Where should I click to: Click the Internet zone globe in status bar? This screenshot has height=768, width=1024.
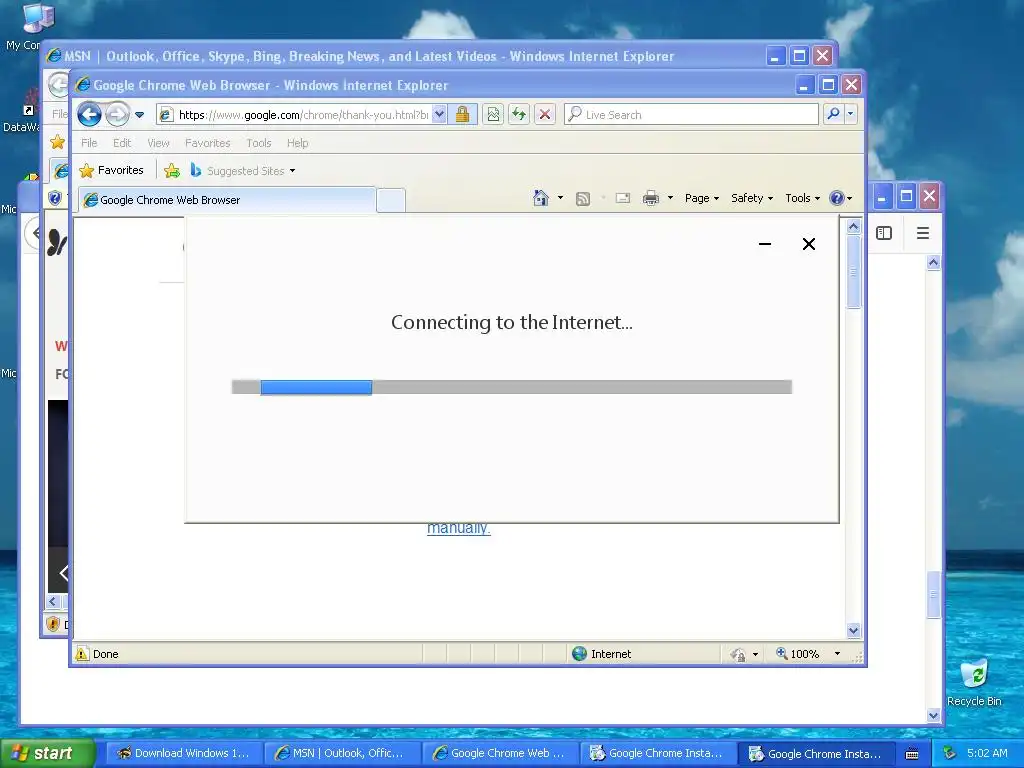(579, 654)
